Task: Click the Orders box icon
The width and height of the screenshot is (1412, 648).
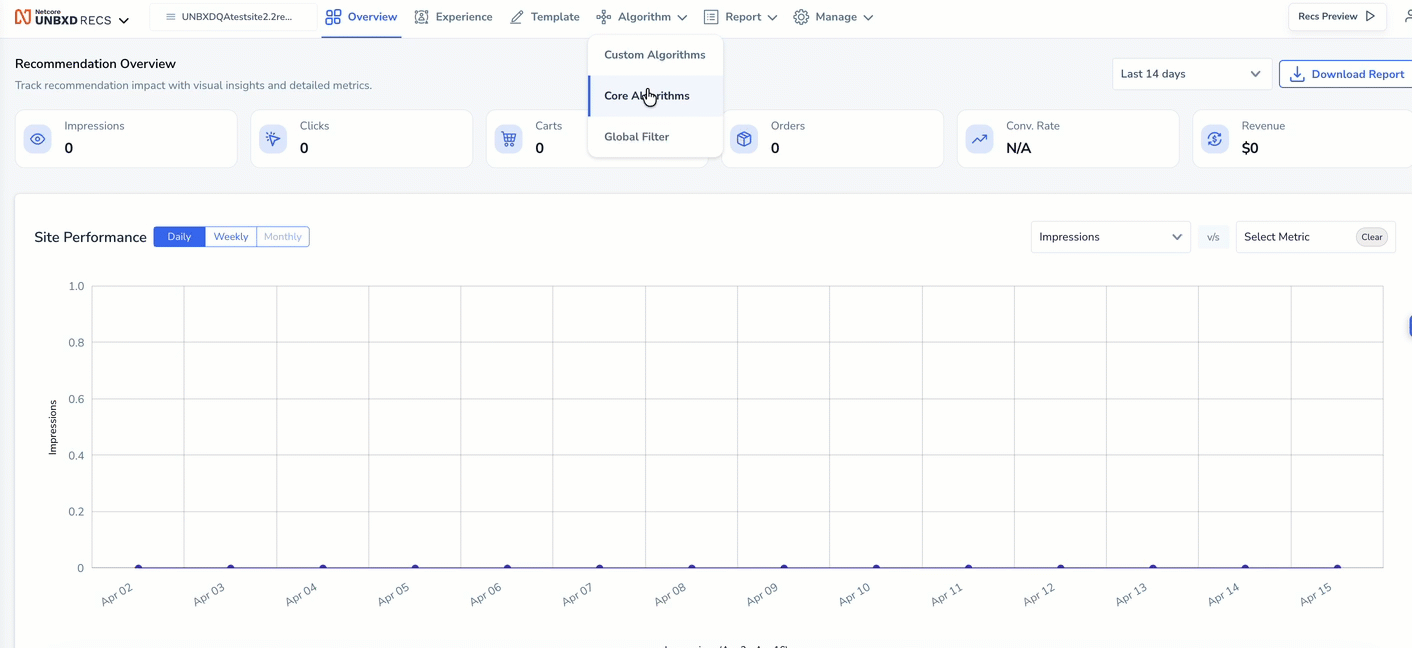Action: click(744, 139)
